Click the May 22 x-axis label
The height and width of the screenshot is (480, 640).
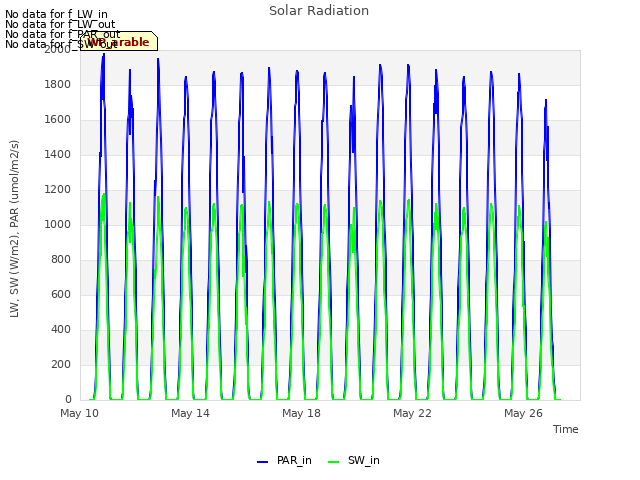point(412,413)
